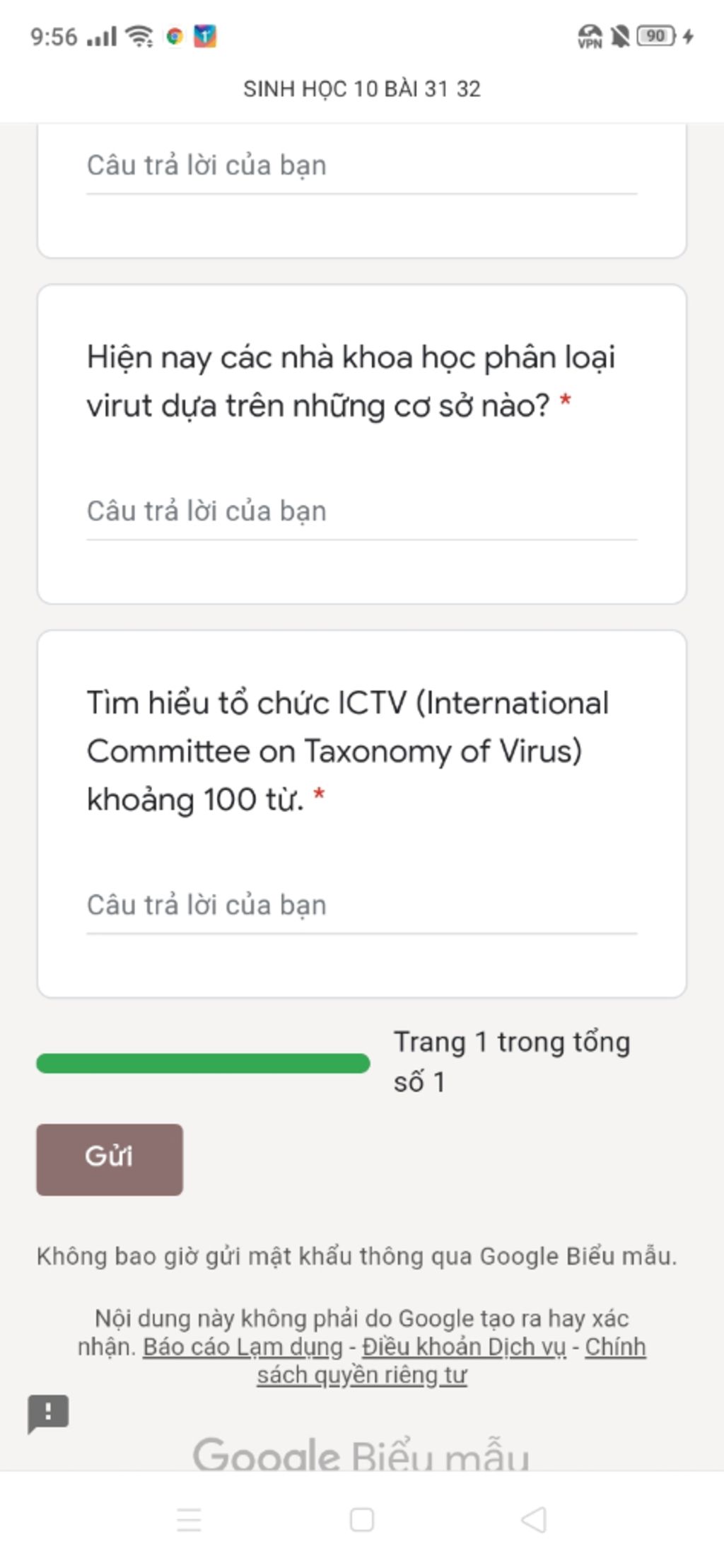Screen dimensions: 724x1568
Task: Focus answer field for ICTV question
Action: click(362, 906)
